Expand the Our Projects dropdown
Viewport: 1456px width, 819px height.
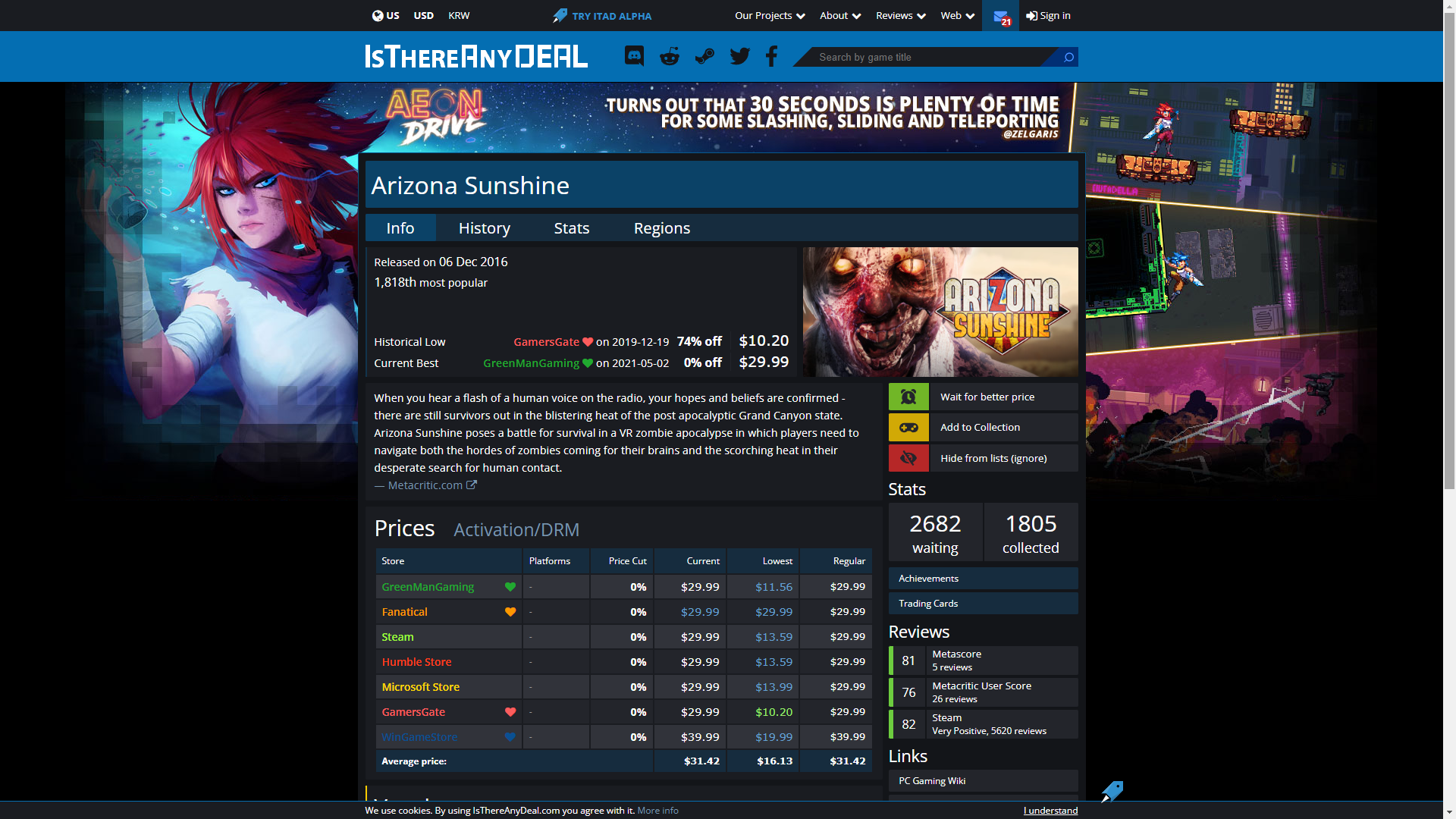[769, 16]
